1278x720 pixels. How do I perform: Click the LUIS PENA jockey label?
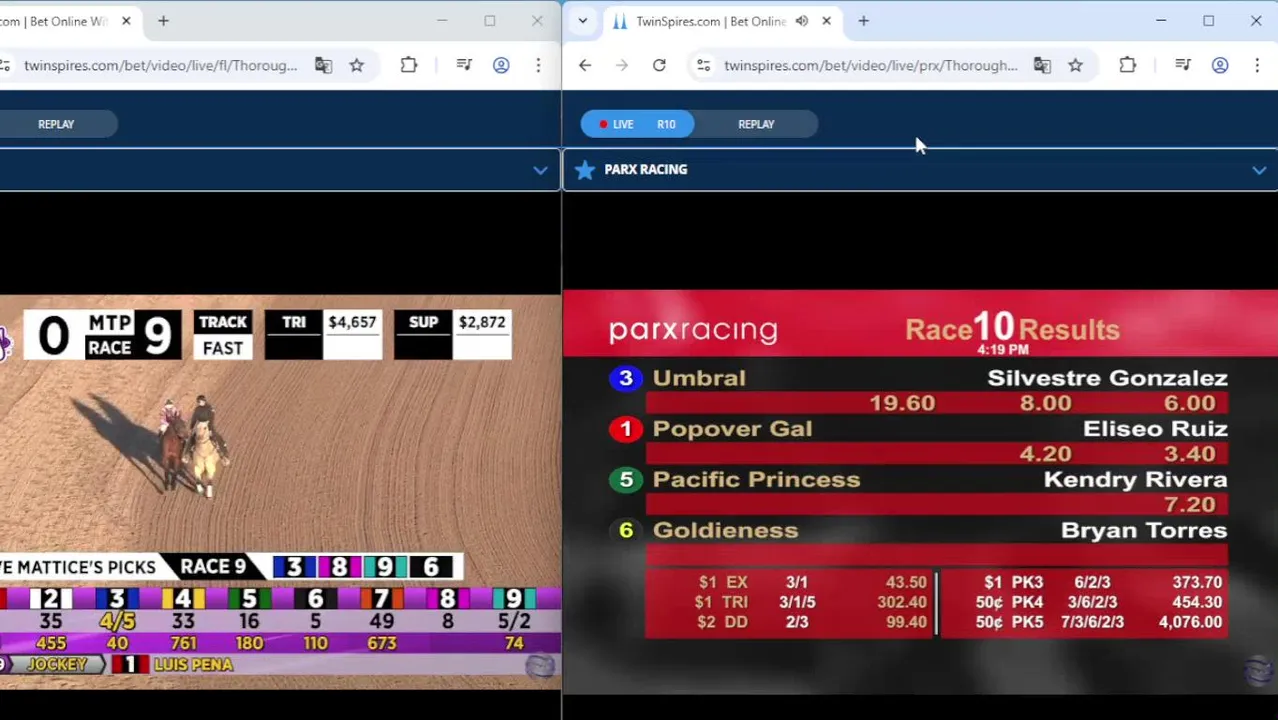193,665
